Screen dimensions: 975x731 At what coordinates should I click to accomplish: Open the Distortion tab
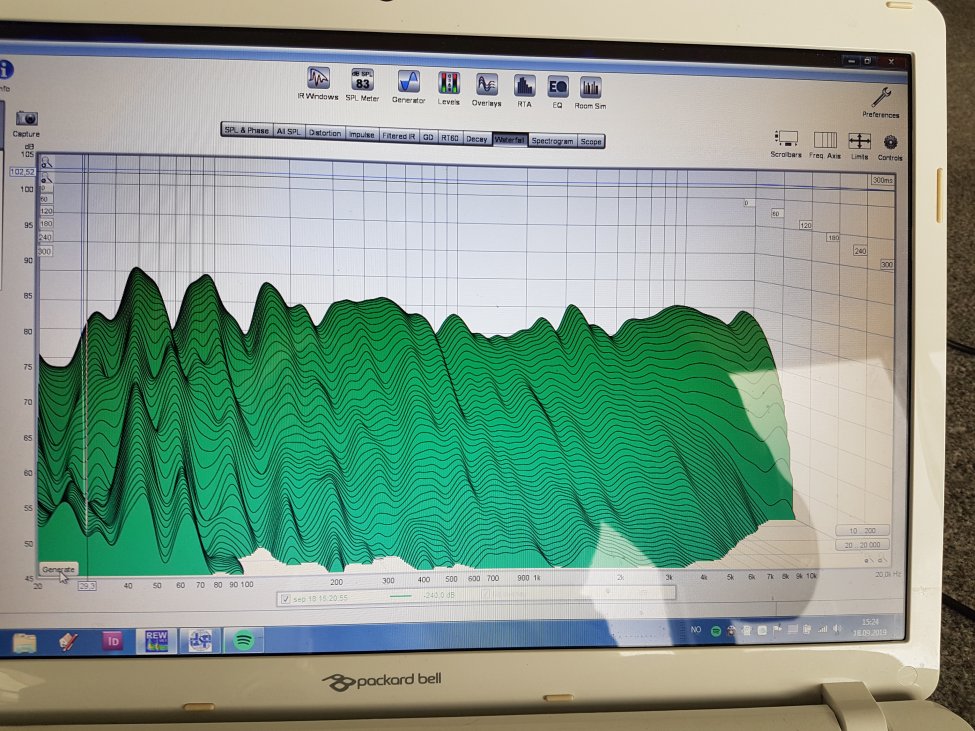point(325,133)
